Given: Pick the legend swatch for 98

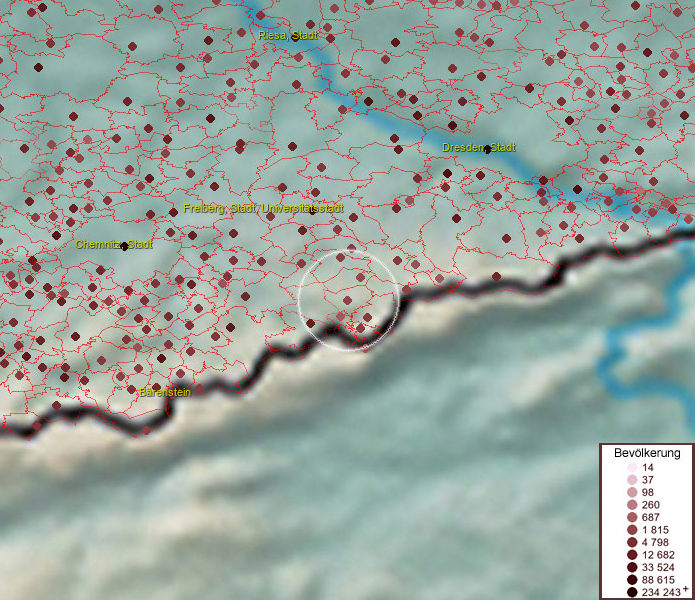Looking at the screenshot, I should tap(631, 492).
